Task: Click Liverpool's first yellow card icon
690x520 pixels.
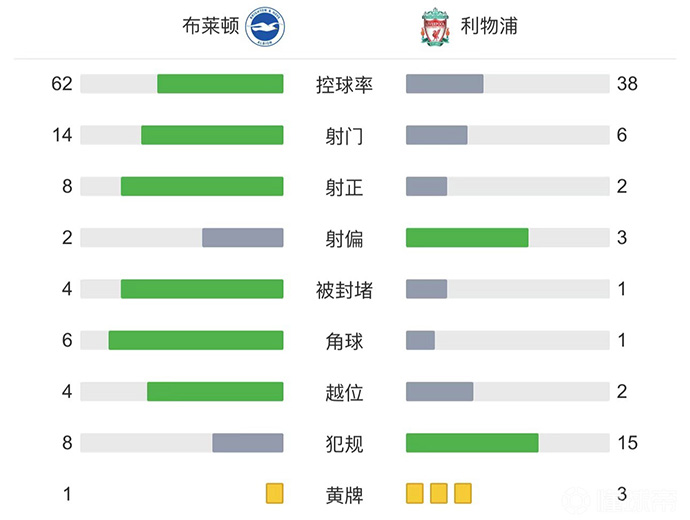Action: point(415,493)
